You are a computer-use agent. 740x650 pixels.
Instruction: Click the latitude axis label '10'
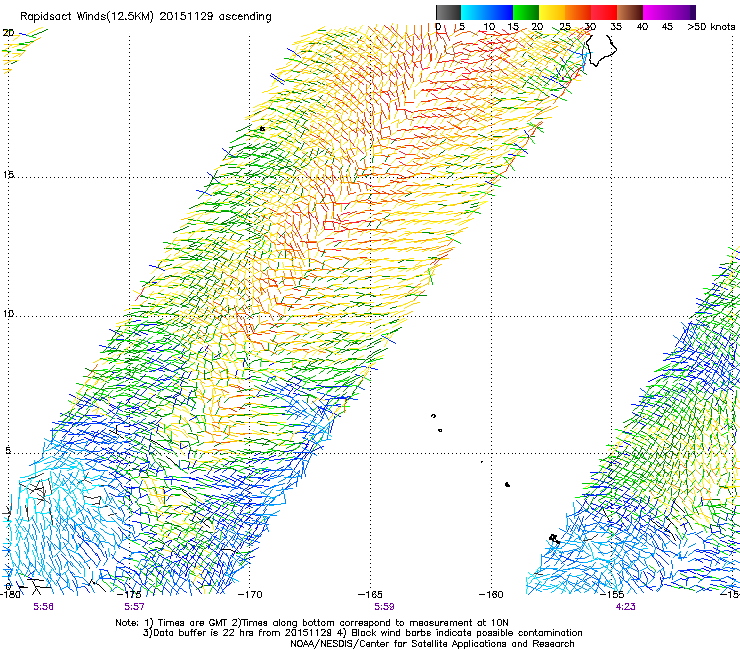[x=8, y=314]
